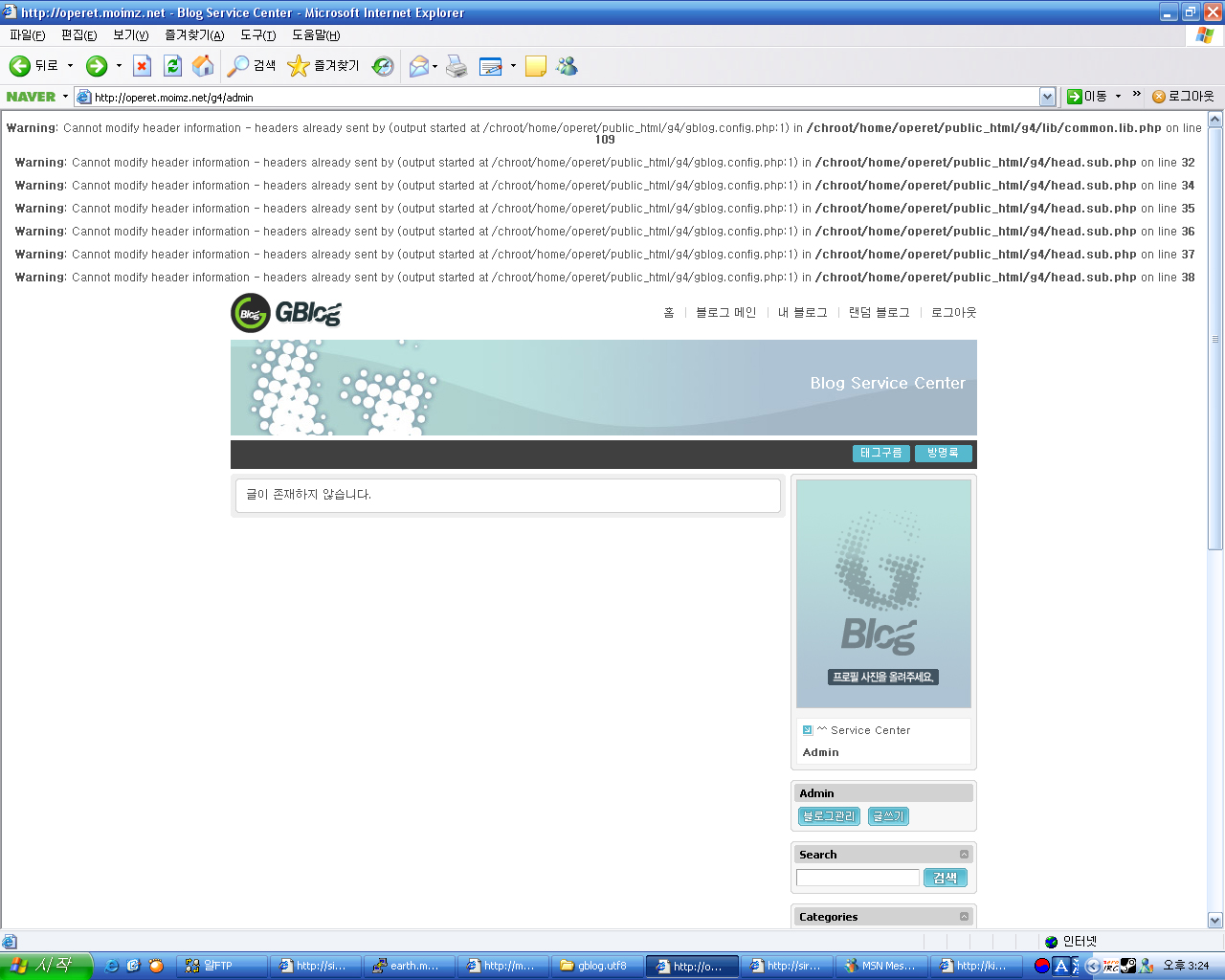Open the 즐겨찾기 menu in the menu bar
The width and height of the screenshot is (1225, 980).
coord(194,35)
